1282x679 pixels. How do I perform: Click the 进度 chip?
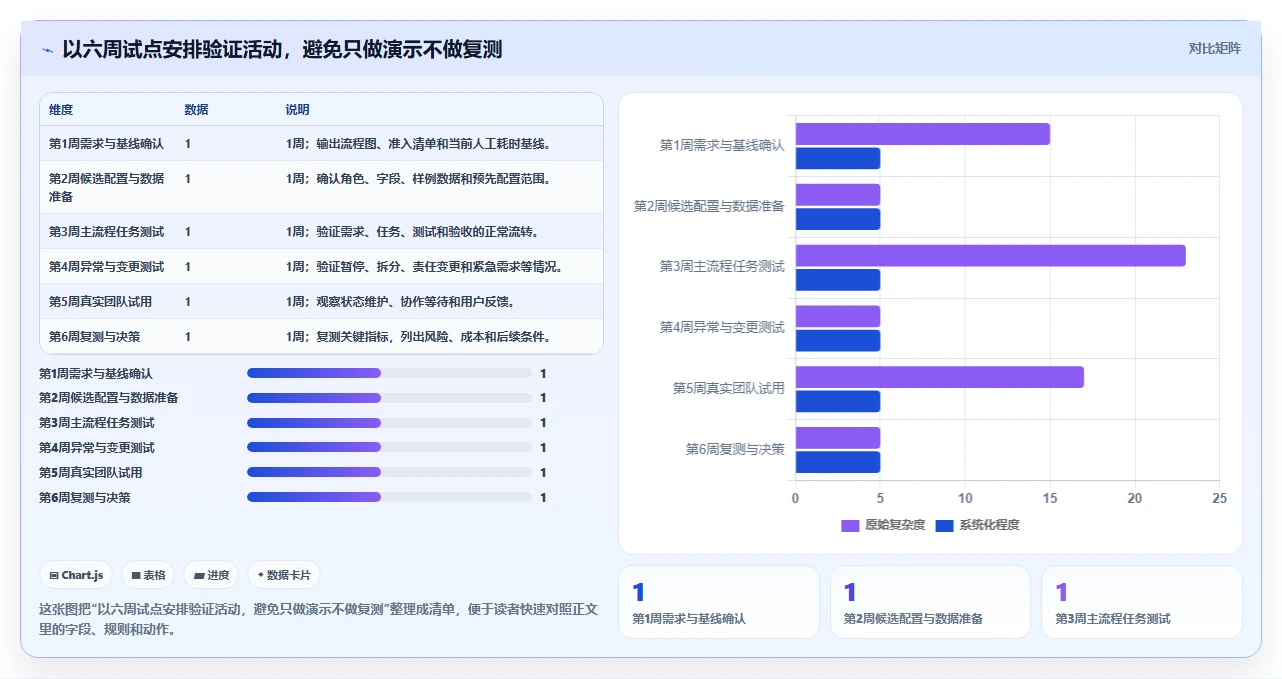point(211,575)
